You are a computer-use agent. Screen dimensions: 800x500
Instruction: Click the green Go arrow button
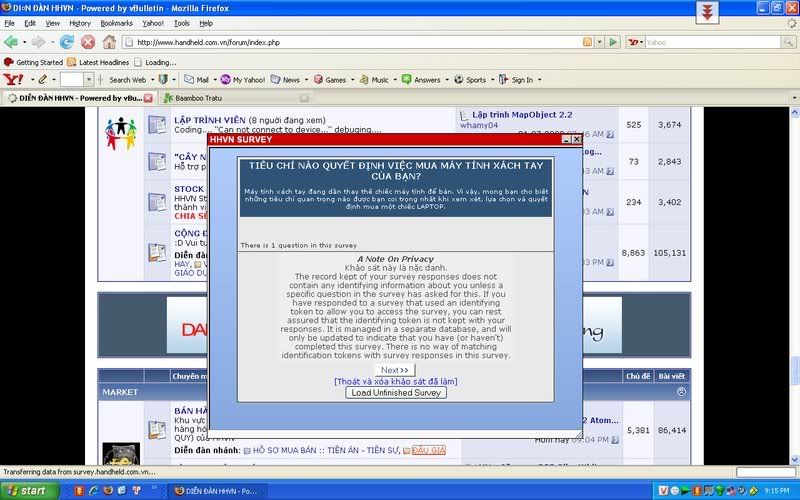coord(614,42)
